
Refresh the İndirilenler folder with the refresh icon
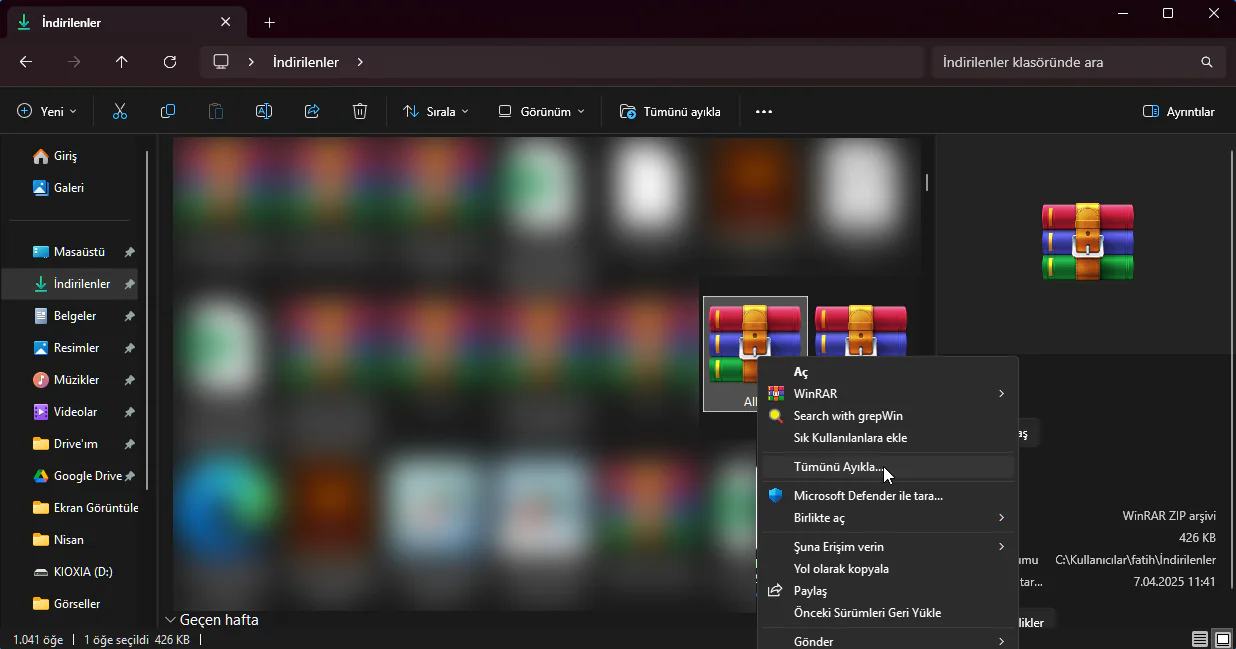(170, 61)
